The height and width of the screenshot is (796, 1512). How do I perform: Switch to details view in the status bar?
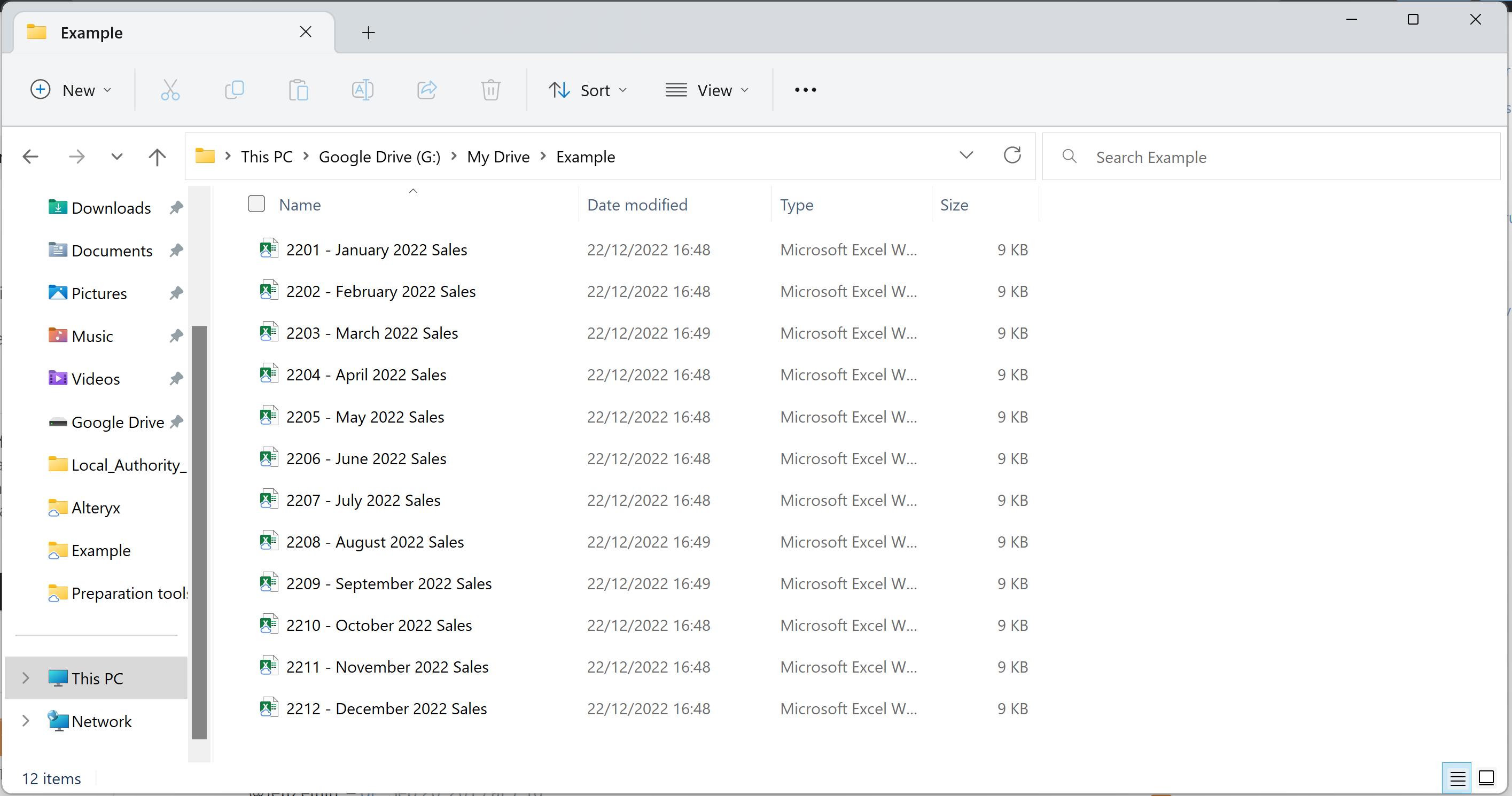coord(1457,778)
